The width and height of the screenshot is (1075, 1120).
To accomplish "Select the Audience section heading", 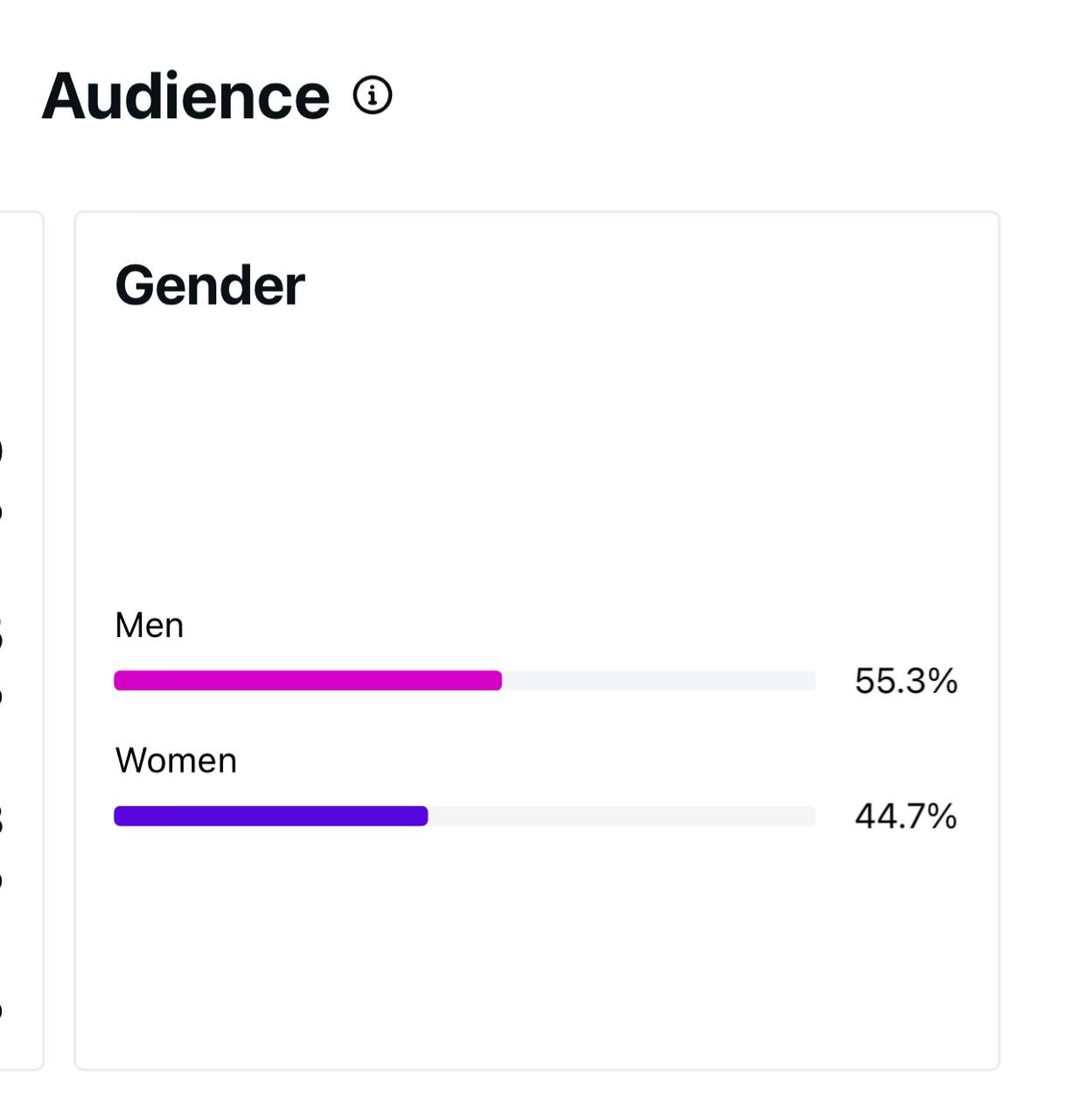I will [185, 95].
